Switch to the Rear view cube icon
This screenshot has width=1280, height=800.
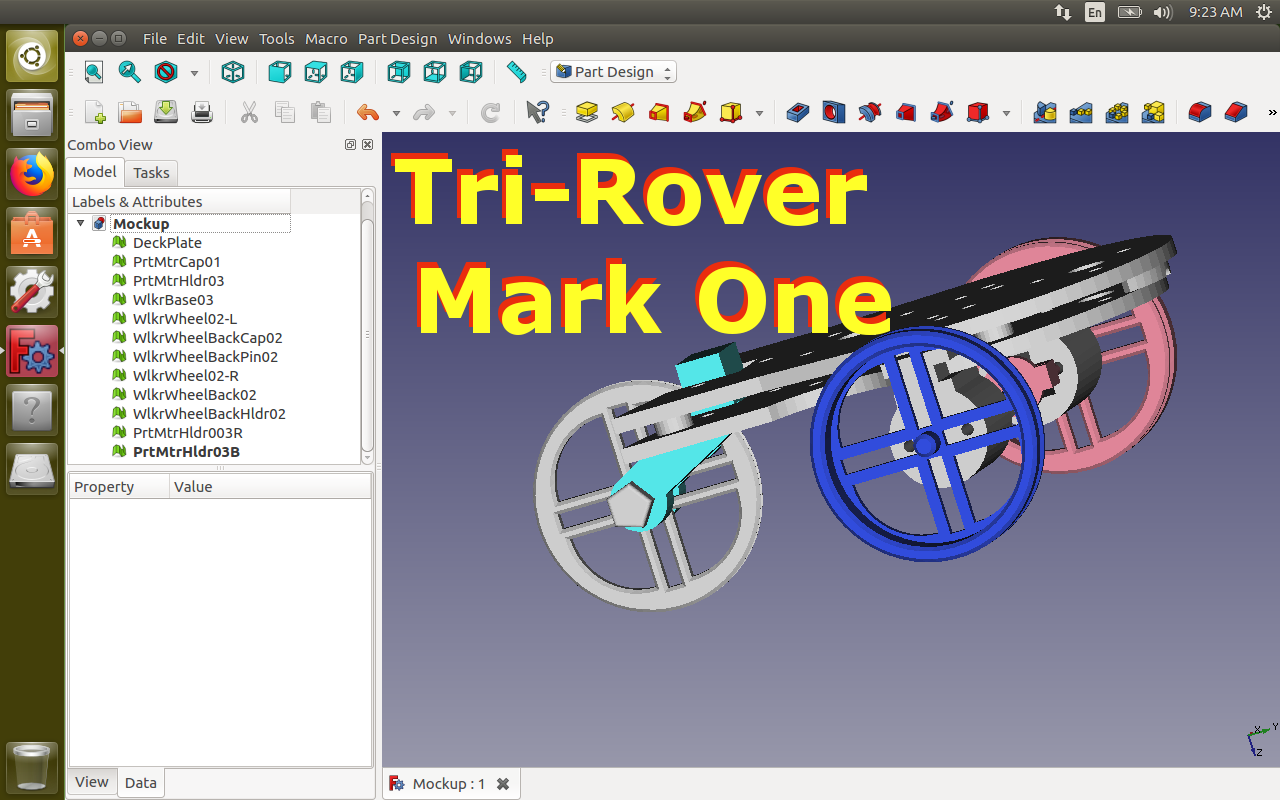[x=399, y=72]
